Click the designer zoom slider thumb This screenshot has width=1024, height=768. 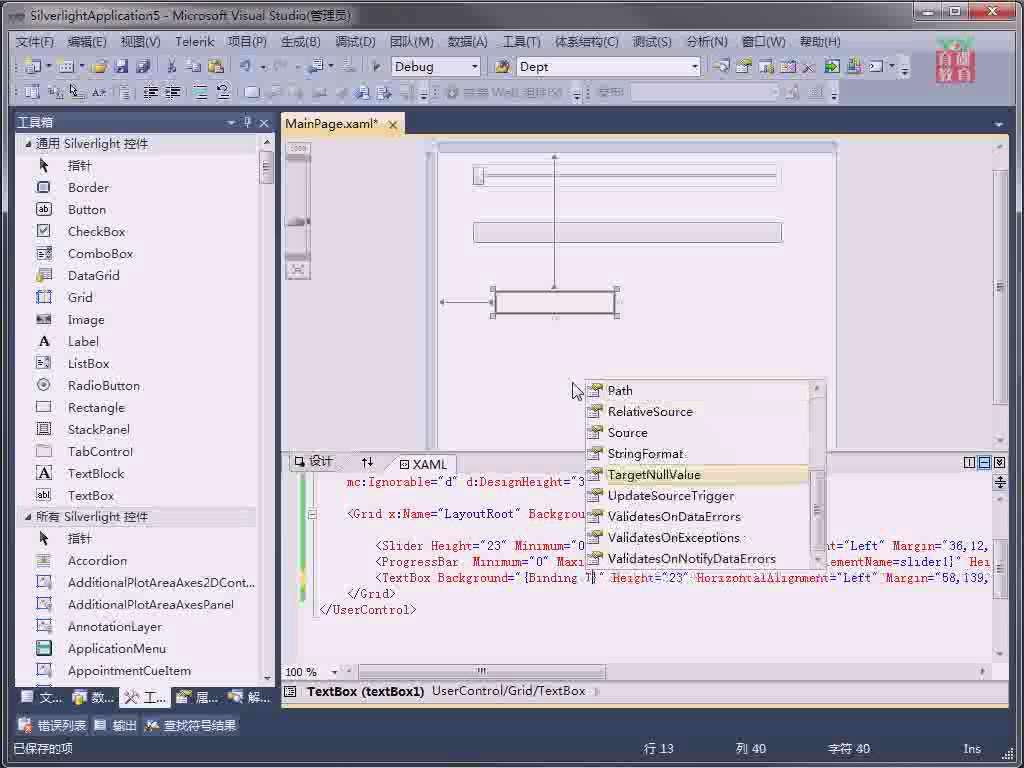(298, 221)
